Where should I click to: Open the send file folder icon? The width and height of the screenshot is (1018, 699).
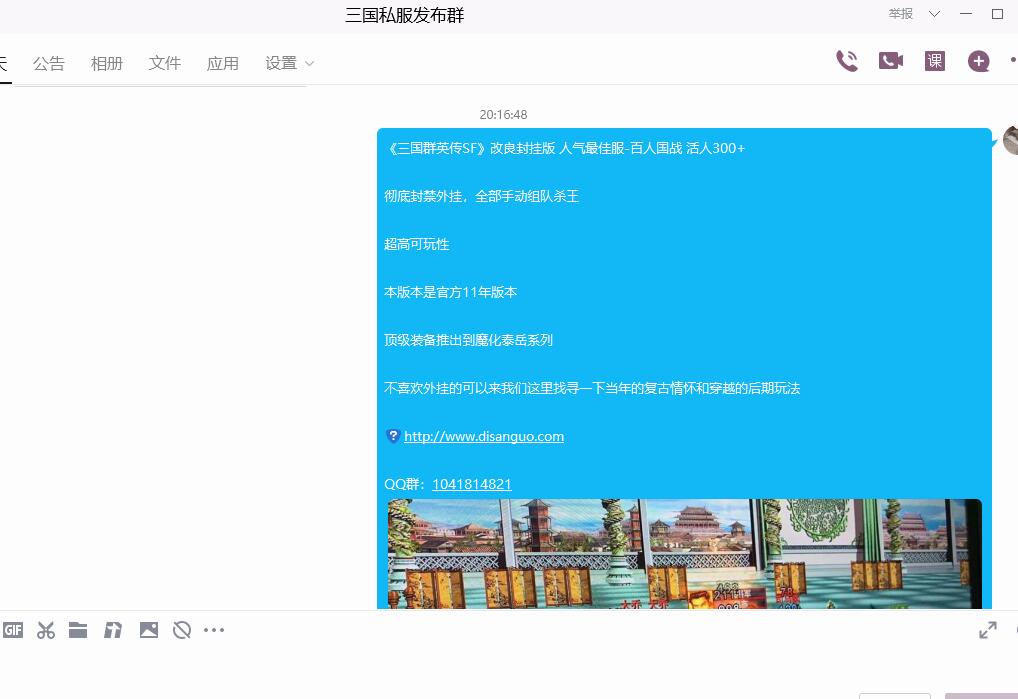[x=78, y=630]
